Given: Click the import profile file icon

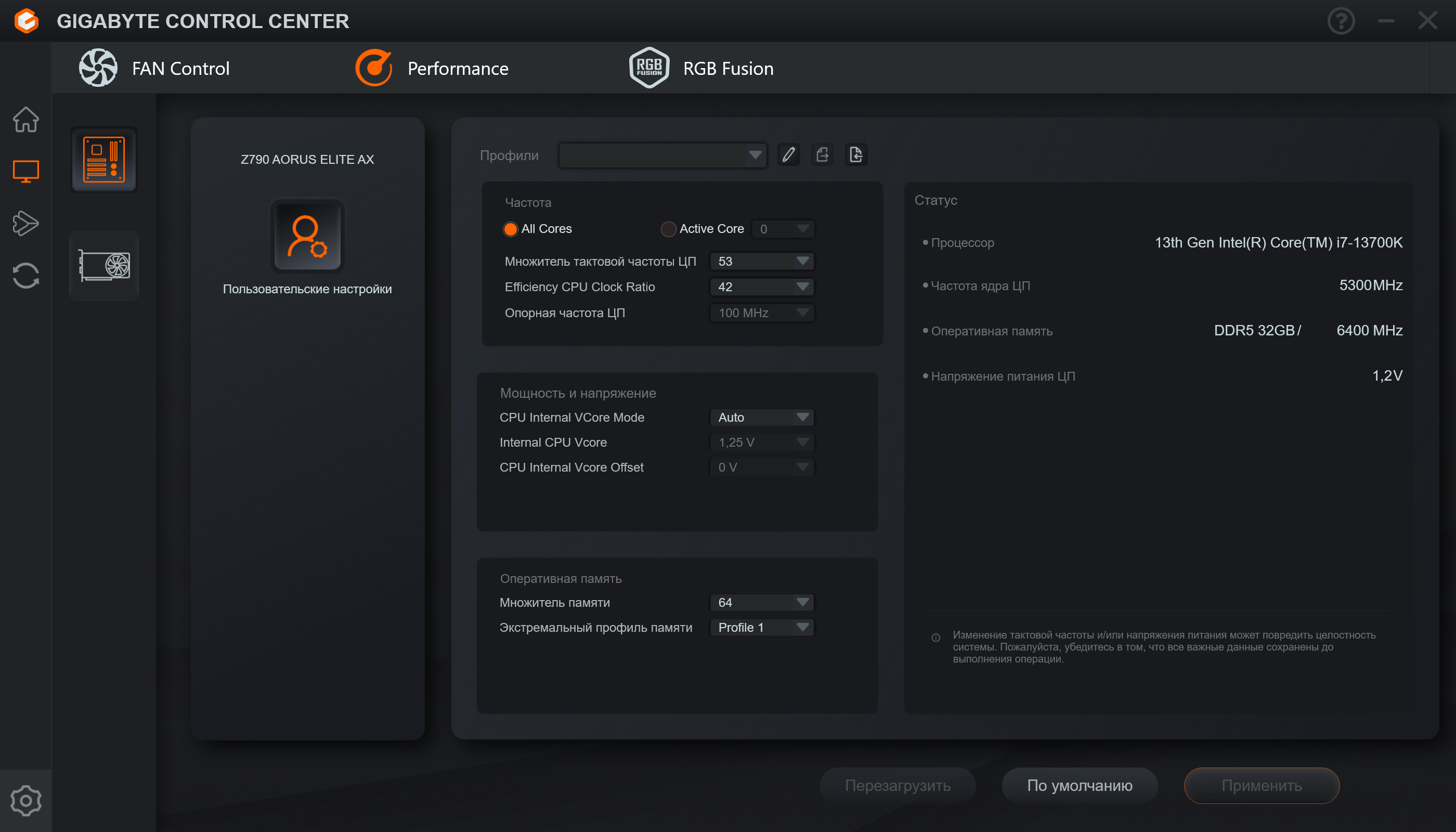Looking at the screenshot, I should click(x=856, y=155).
